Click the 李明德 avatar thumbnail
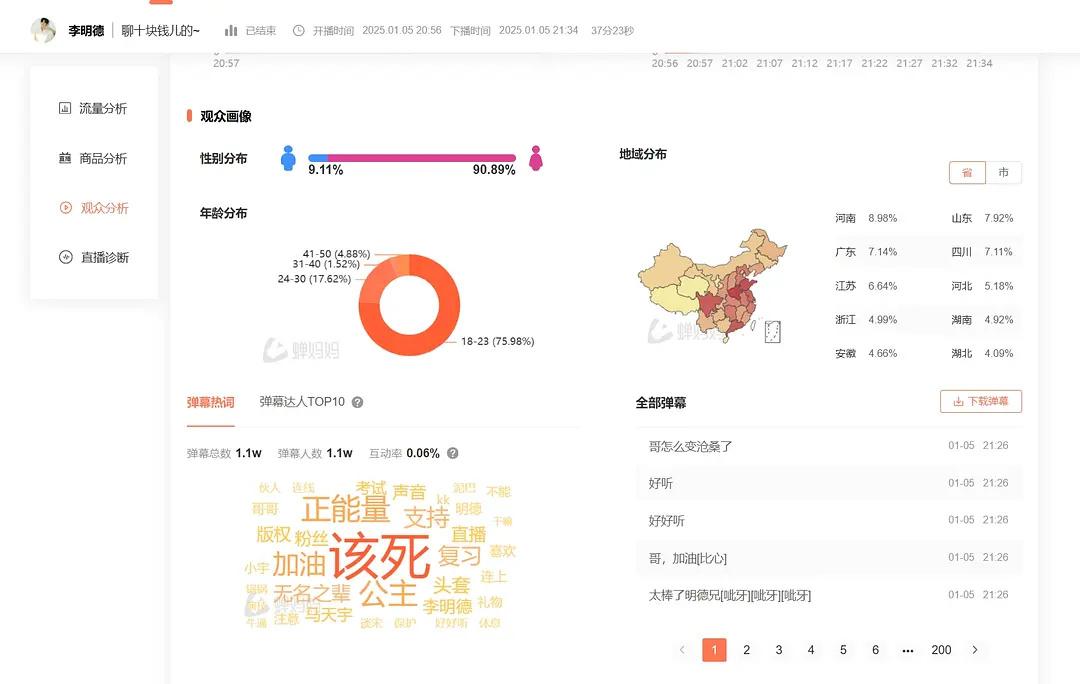The height and width of the screenshot is (684, 1080). [43, 30]
